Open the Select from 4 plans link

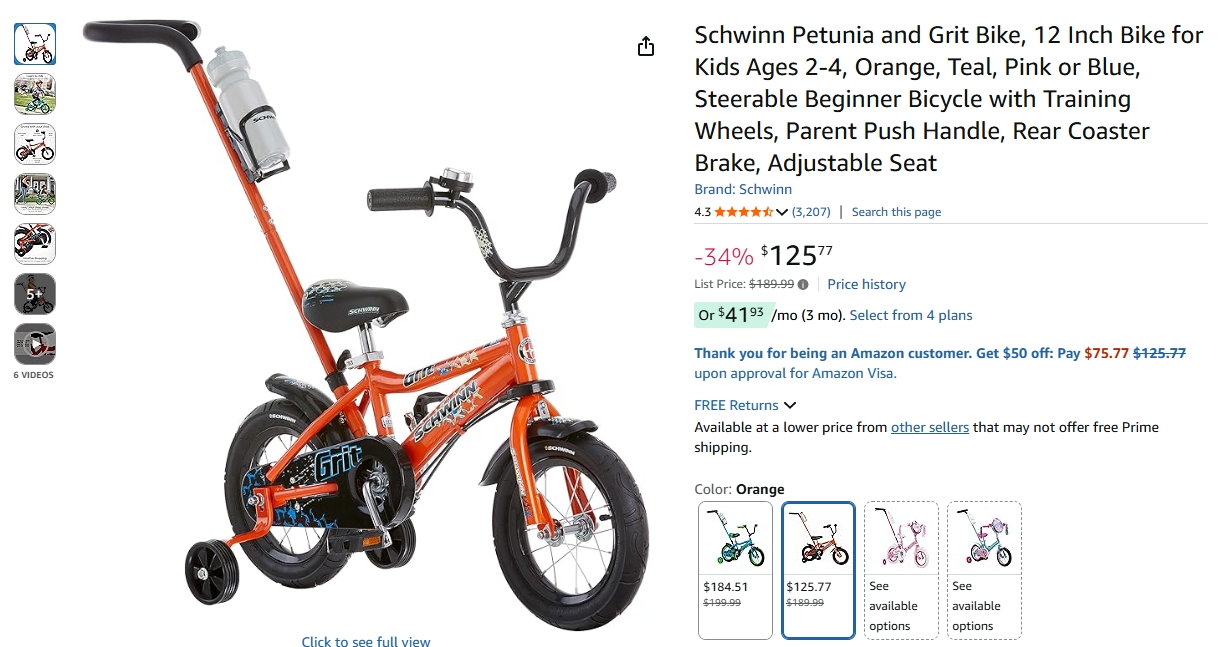(911, 315)
